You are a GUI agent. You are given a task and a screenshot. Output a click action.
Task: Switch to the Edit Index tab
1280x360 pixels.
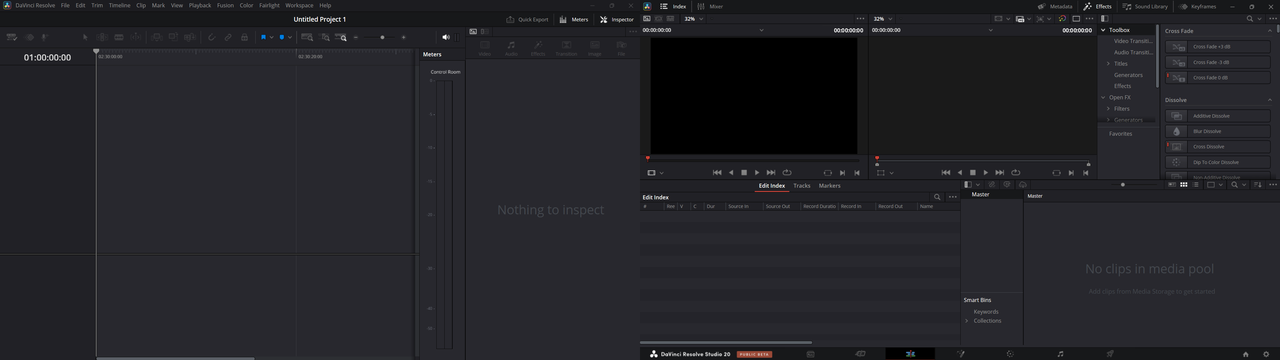click(x=771, y=185)
